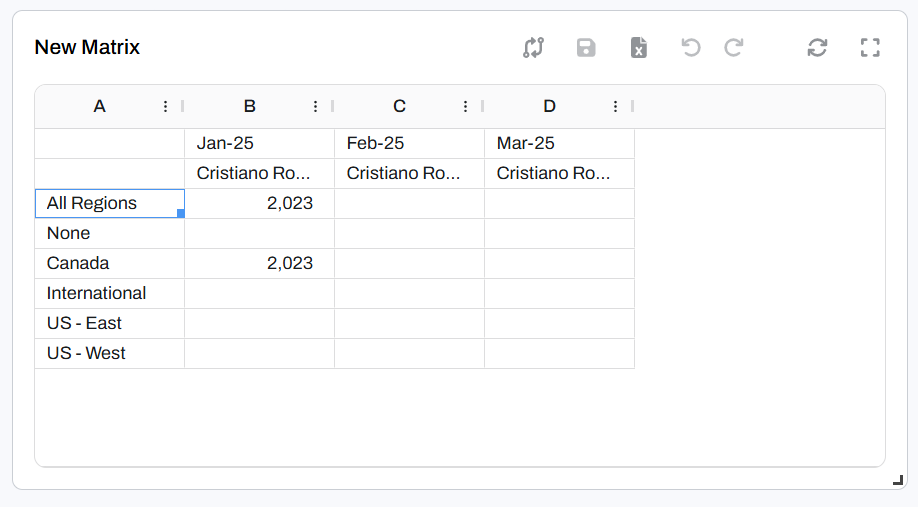Open column C options menu
Image resolution: width=918 pixels, height=507 pixels.
466,106
